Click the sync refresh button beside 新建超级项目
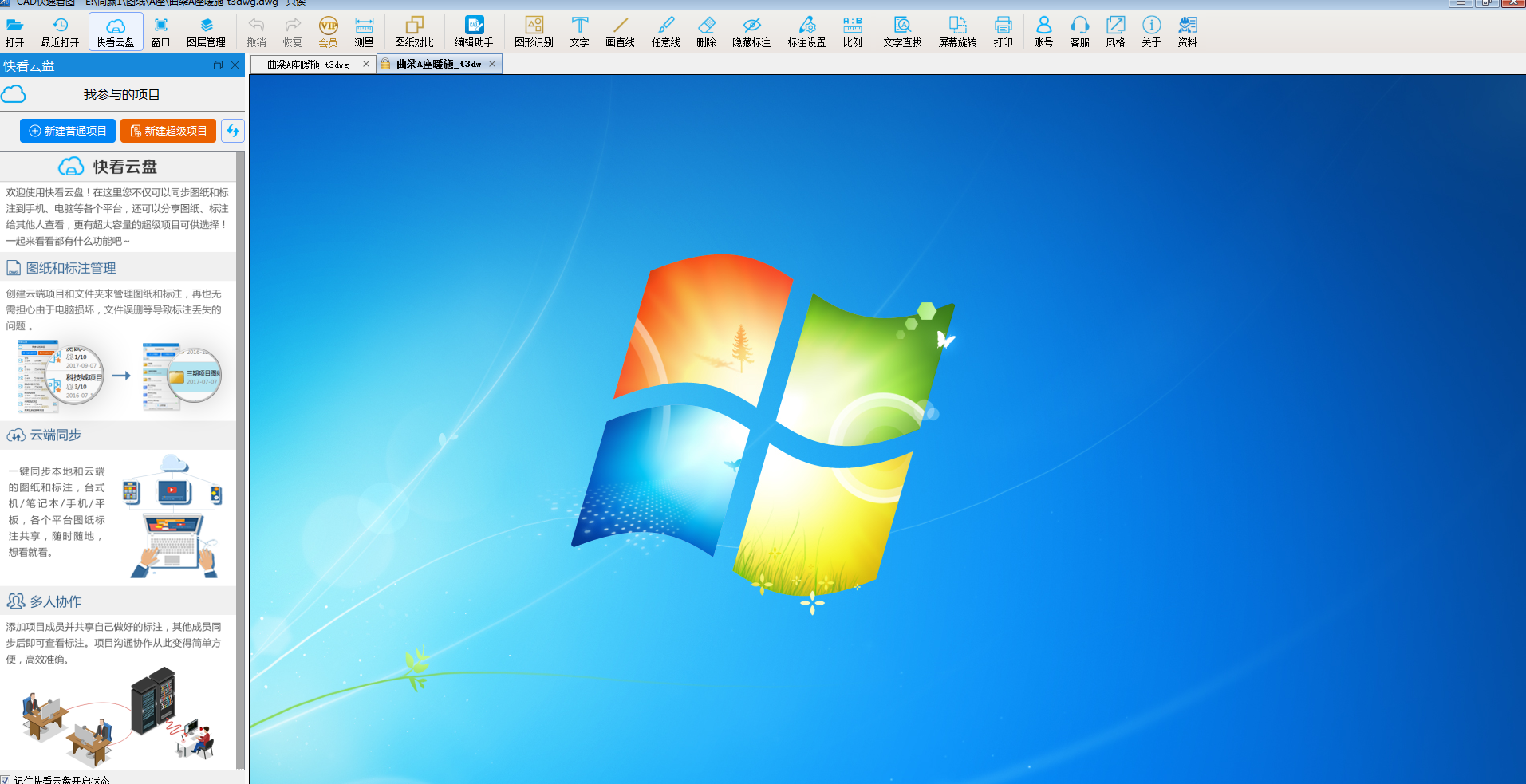Image resolution: width=1526 pixels, height=784 pixels. point(233,131)
